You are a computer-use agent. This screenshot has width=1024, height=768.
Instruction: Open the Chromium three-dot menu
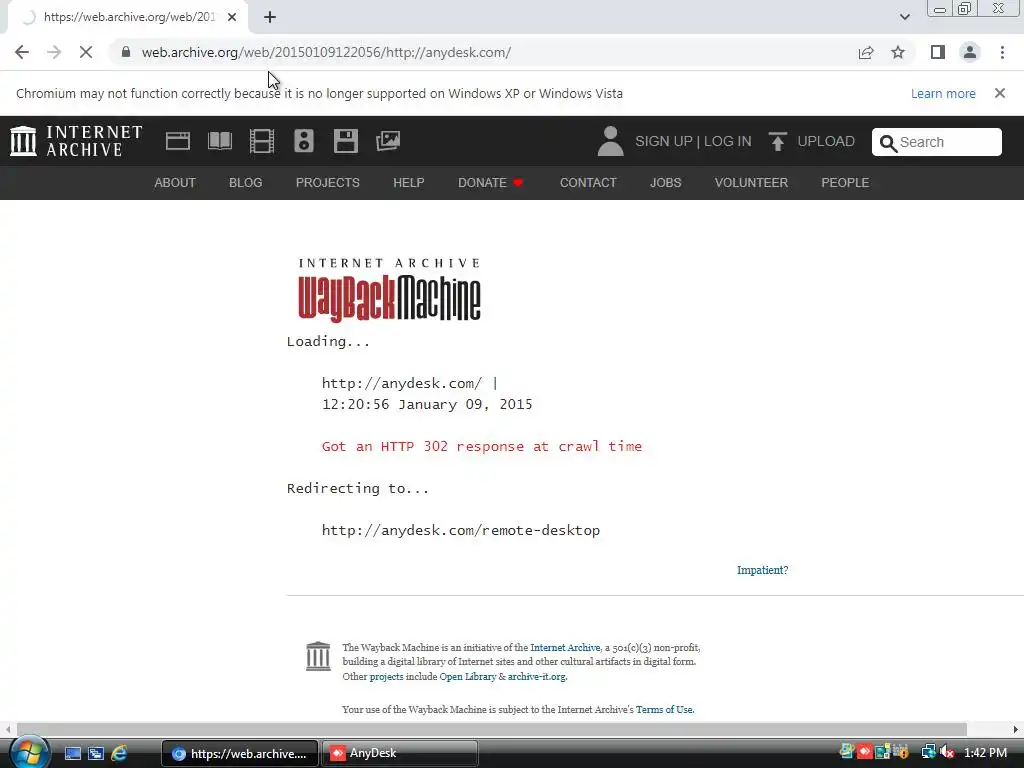tap(1002, 52)
